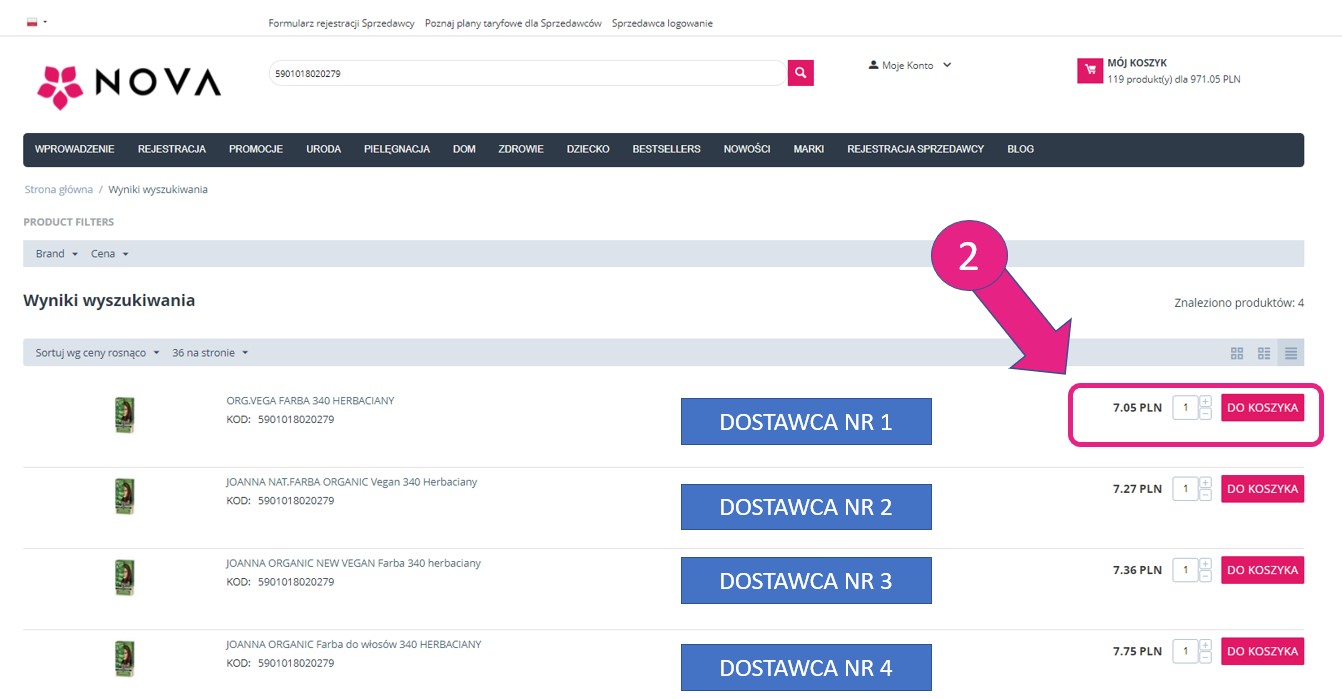Add the 7.27 PLN product to cart
The width and height of the screenshot is (1342, 699).
[x=1262, y=489]
